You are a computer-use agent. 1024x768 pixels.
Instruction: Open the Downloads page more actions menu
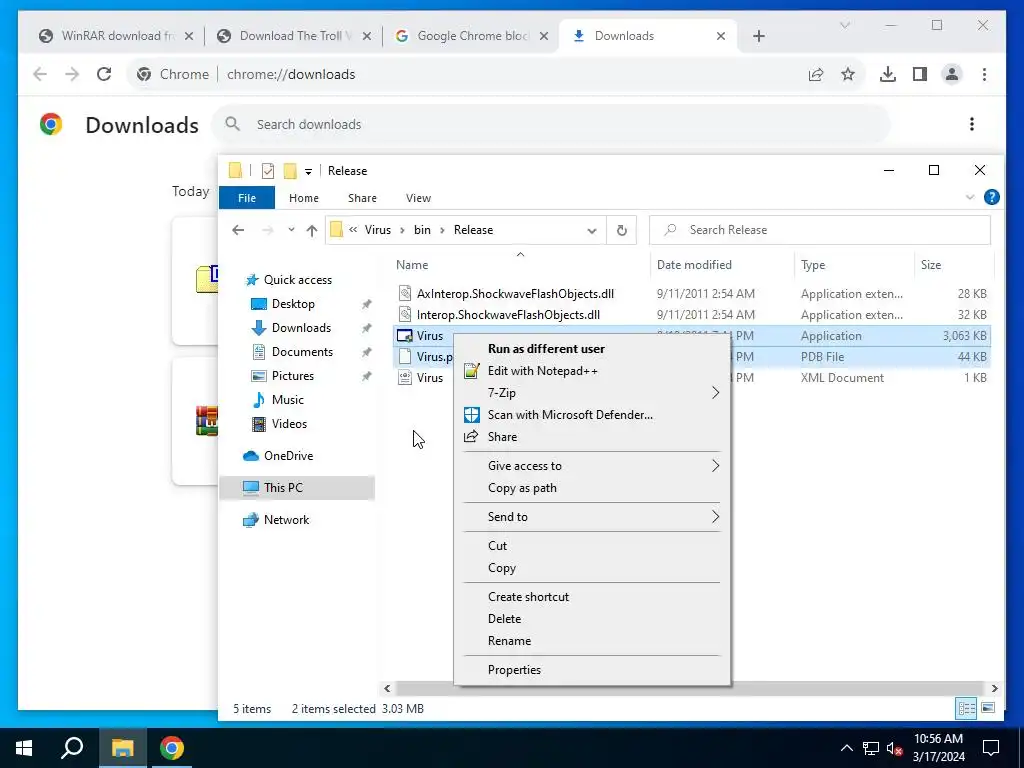pyautogui.click(x=972, y=124)
